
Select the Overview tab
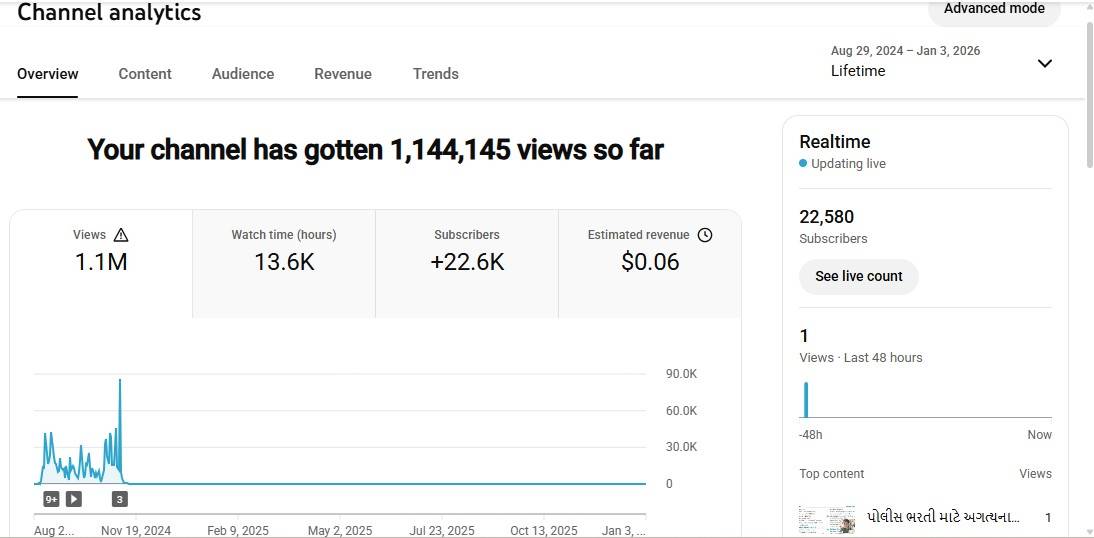coord(48,74)
